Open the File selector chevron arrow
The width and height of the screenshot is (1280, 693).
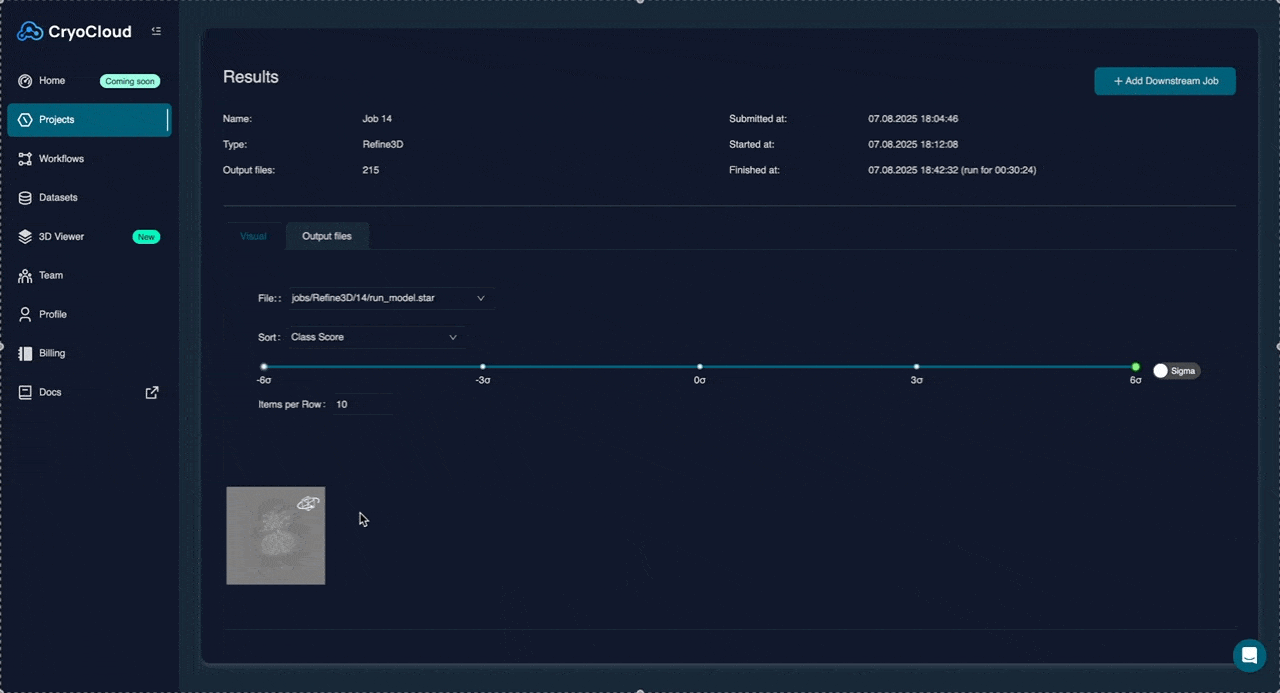tap(480, 297)
